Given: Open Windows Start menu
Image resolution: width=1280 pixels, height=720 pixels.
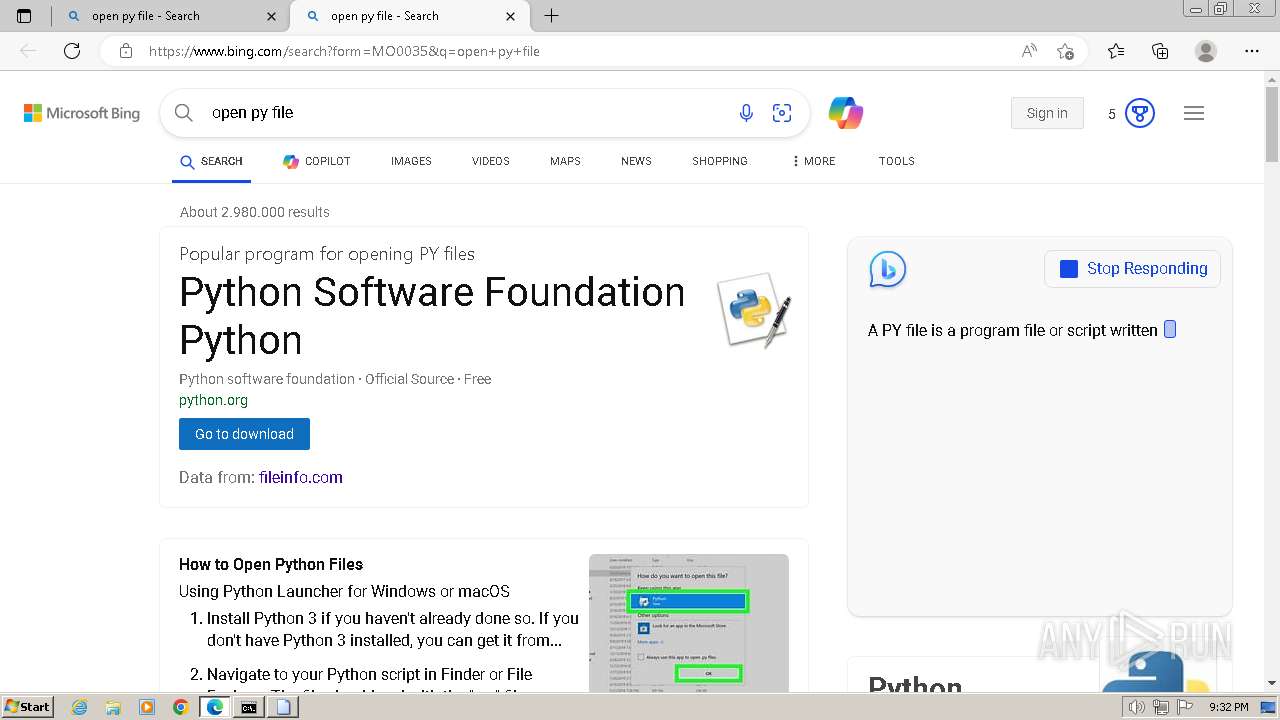Looking at the screenshot, I should [x=28, y=707].
